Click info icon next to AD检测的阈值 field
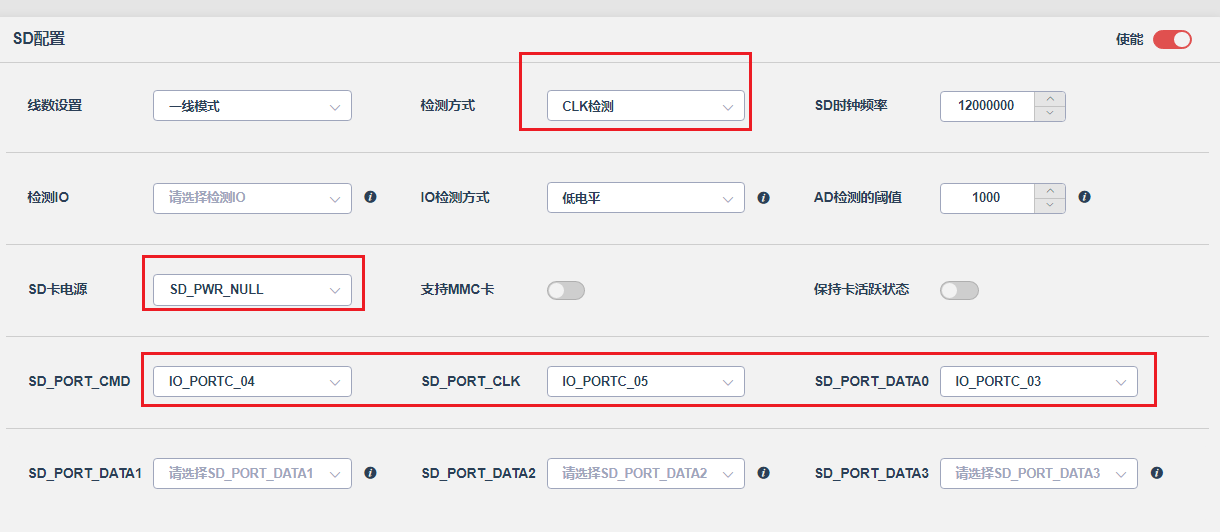Viewport: 1220px width, 532px height. point(1084,197)
